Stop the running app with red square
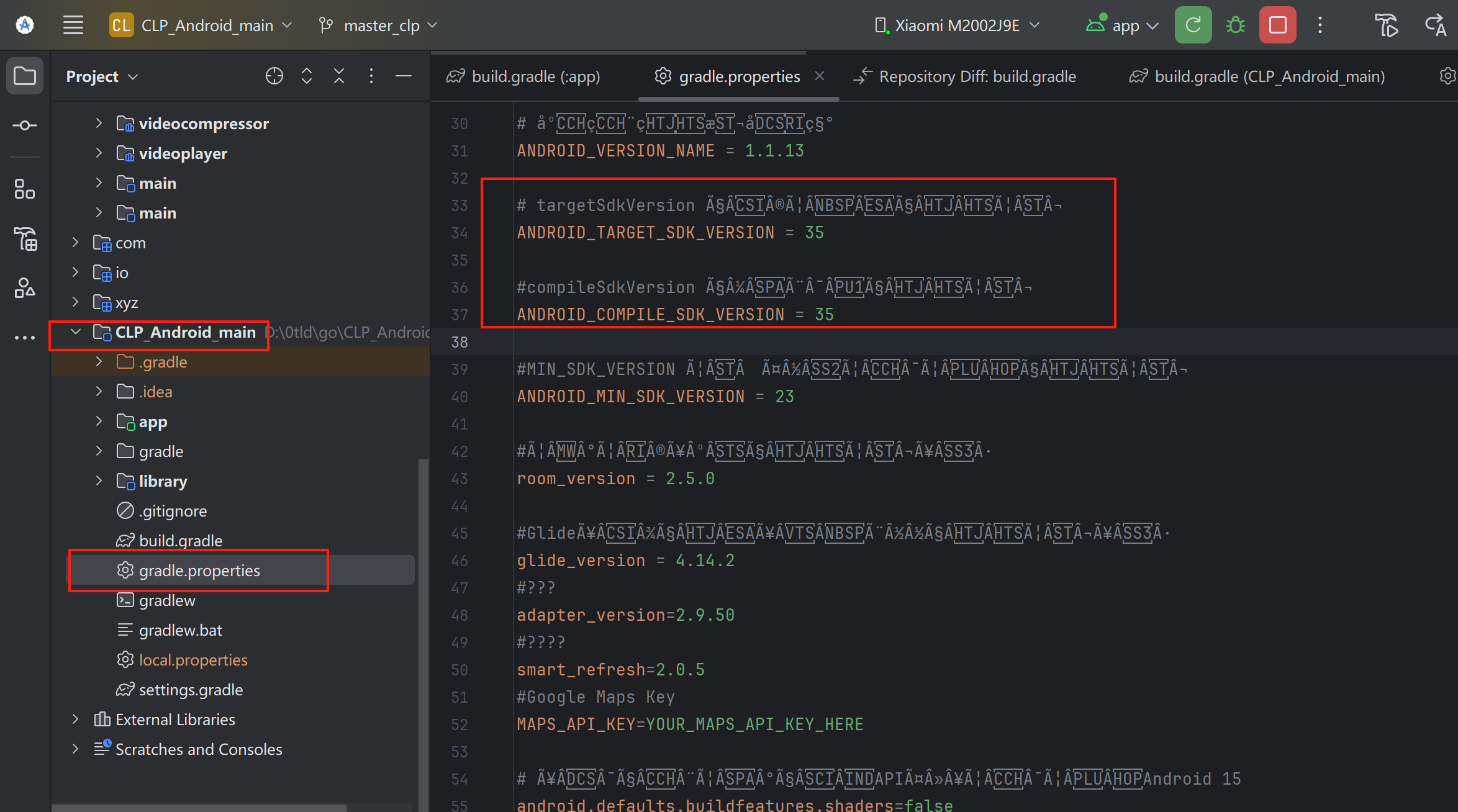Viewport: 1458px width, 812px height. click(1277, 25)
